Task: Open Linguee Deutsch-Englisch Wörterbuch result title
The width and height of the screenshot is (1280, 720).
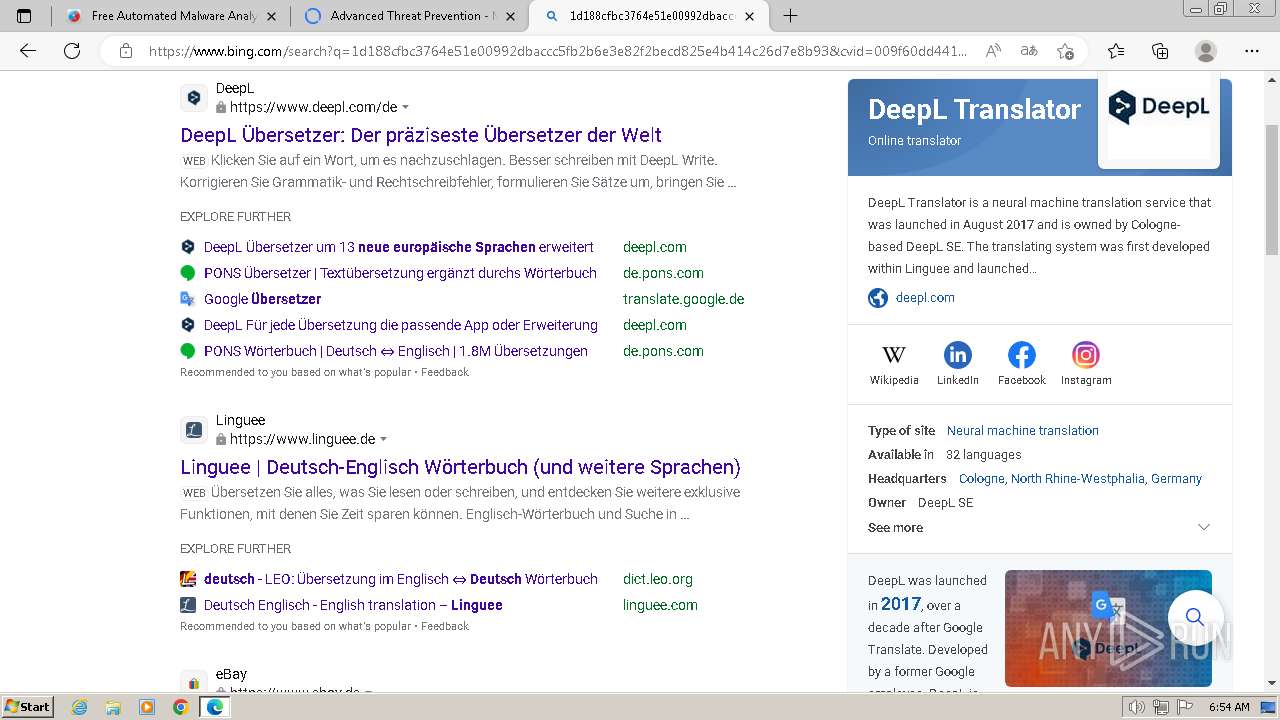Action: [460, 467]
